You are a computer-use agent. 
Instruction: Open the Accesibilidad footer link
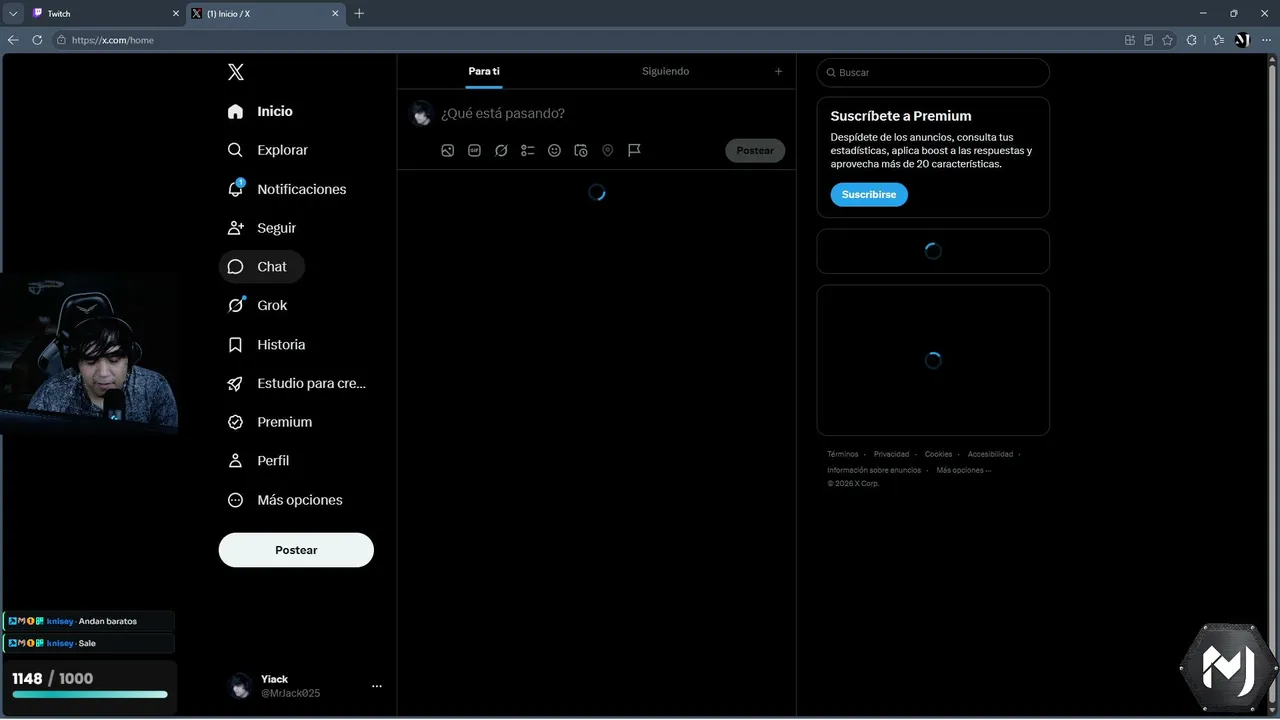990,454
